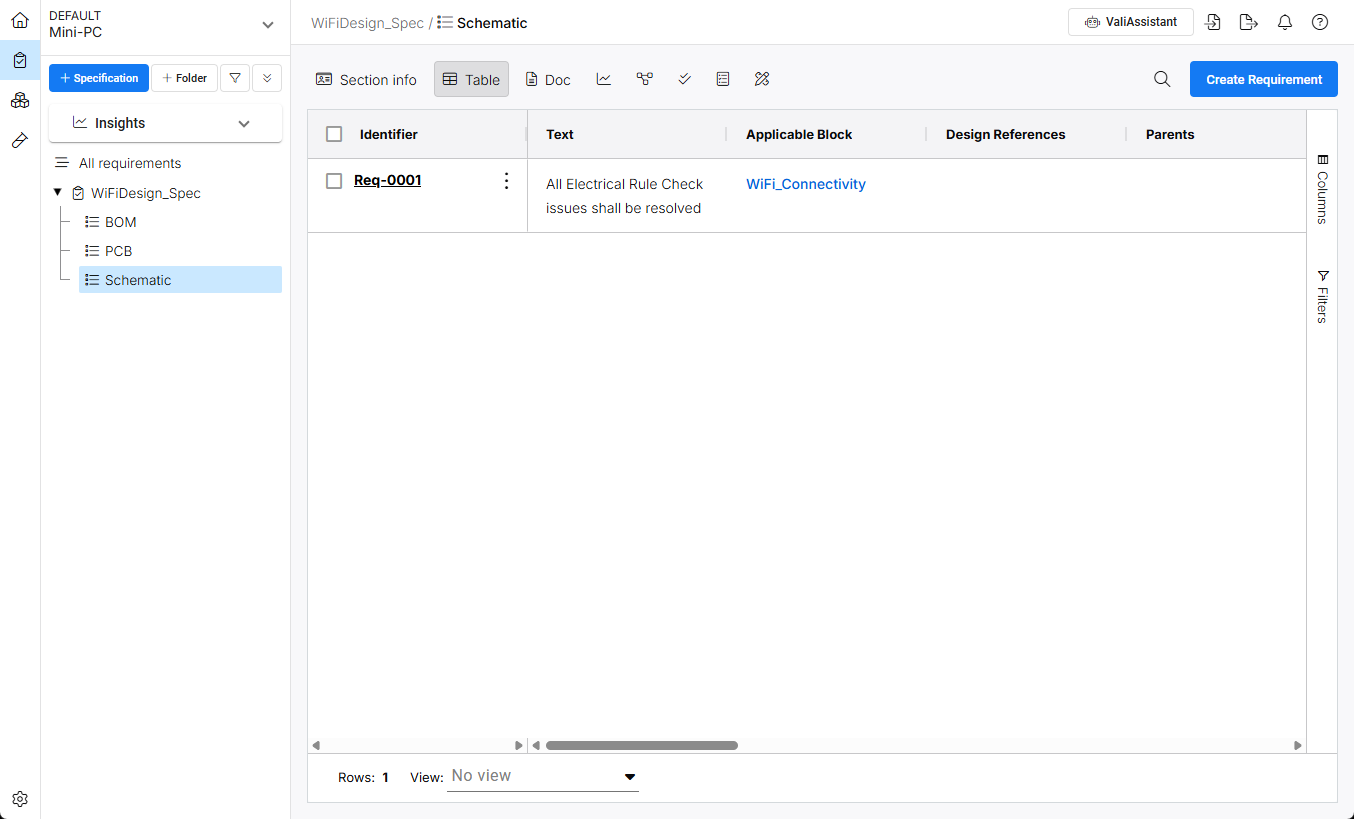Open the help question mark icon
The image size is (1354, 819).
coord(1320,22)
